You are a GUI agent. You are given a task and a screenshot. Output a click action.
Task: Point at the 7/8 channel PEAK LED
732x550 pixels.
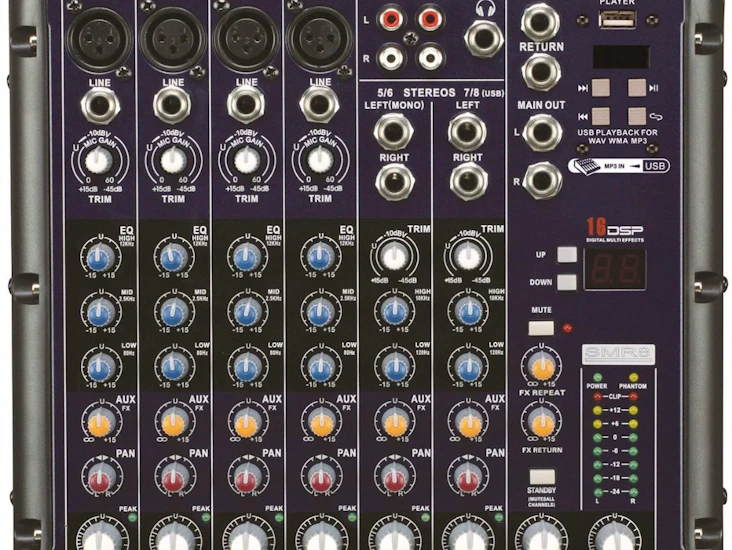[x=499, y=517]
